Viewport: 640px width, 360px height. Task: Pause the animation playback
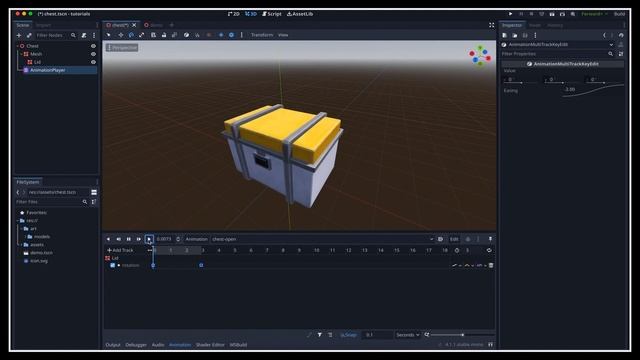coord(129,239)
